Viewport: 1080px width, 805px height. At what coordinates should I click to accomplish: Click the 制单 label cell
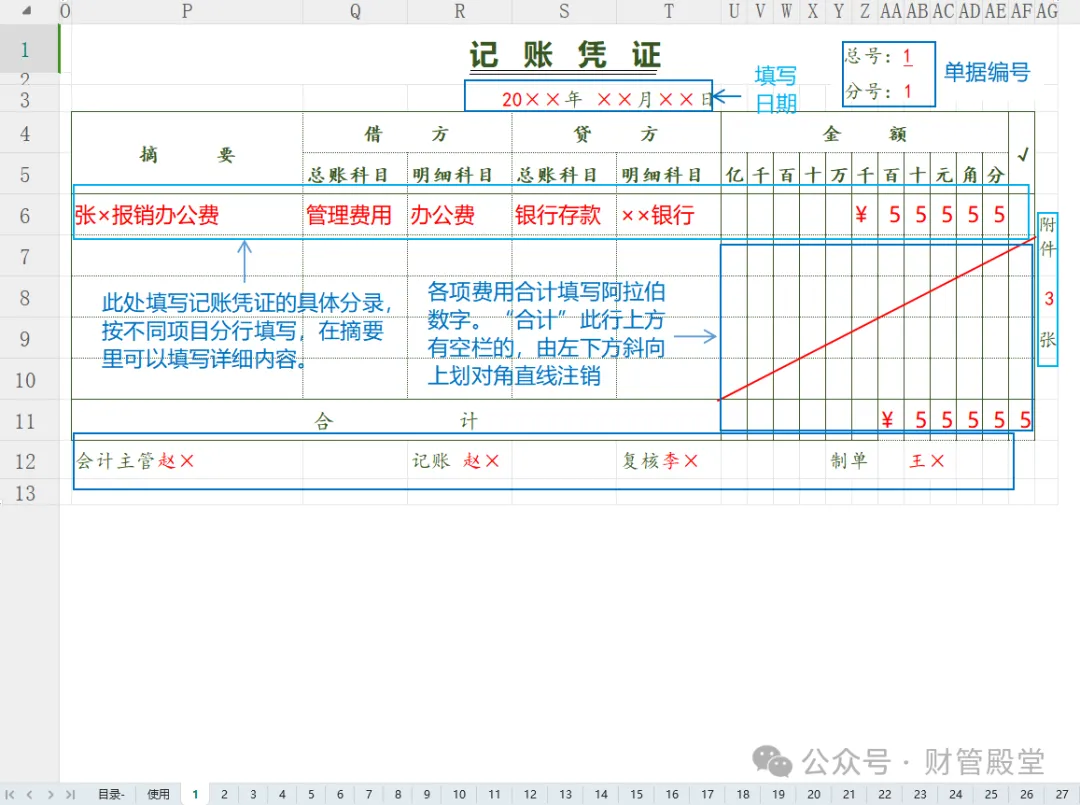tap(849, 461)
